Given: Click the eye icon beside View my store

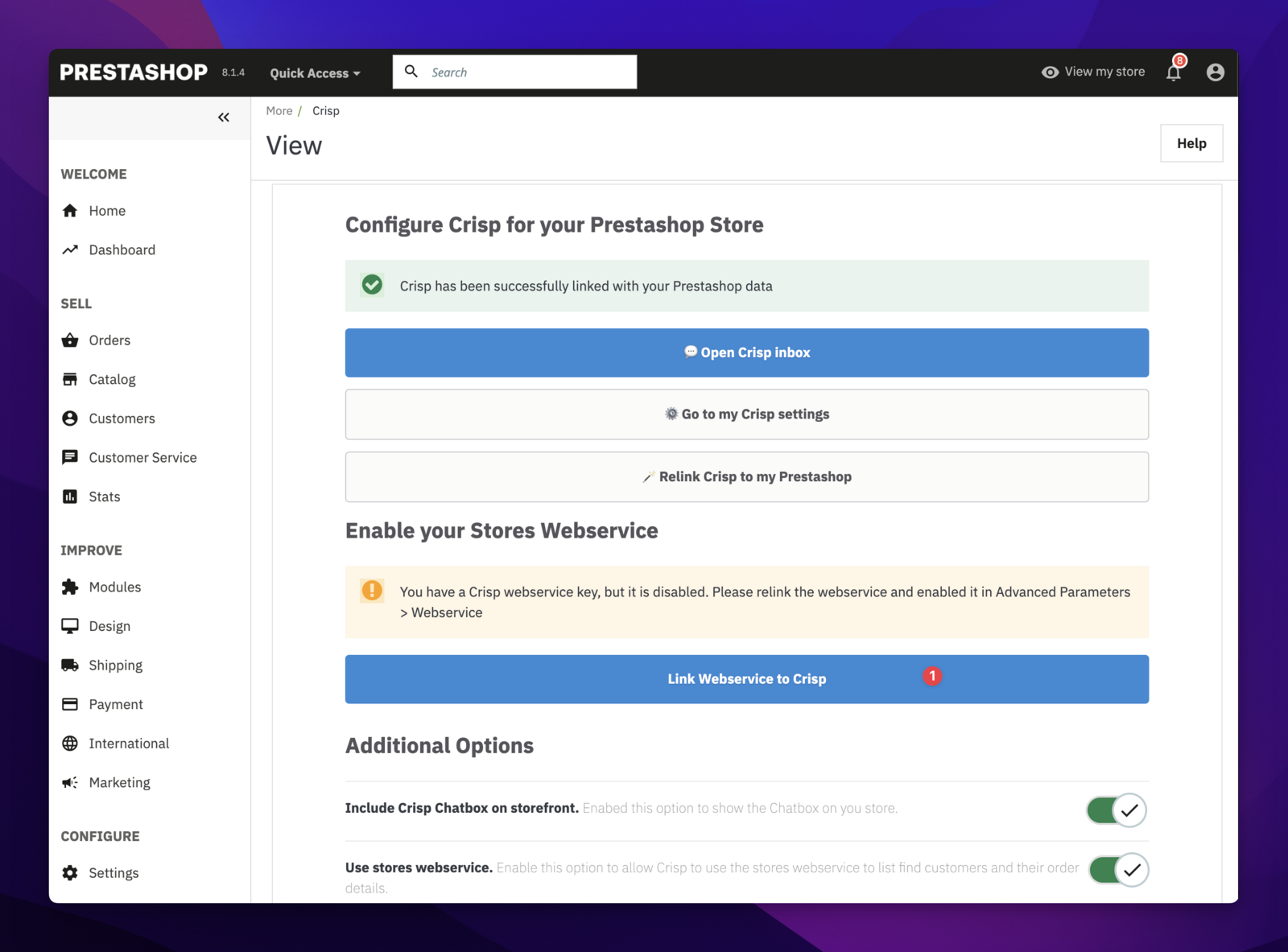Looking at the screenshot, I should [x=1050, y=72].
